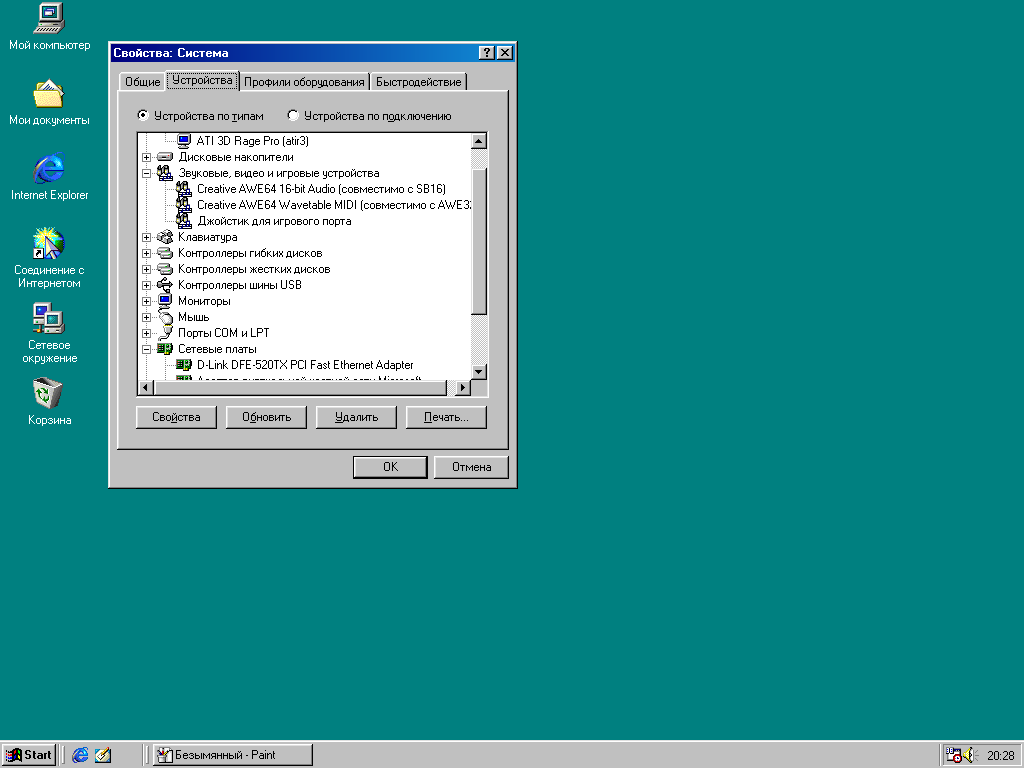This screenshot has width=1024, height=768.
Task: Click the question mark help button
Action: [487, 53]
